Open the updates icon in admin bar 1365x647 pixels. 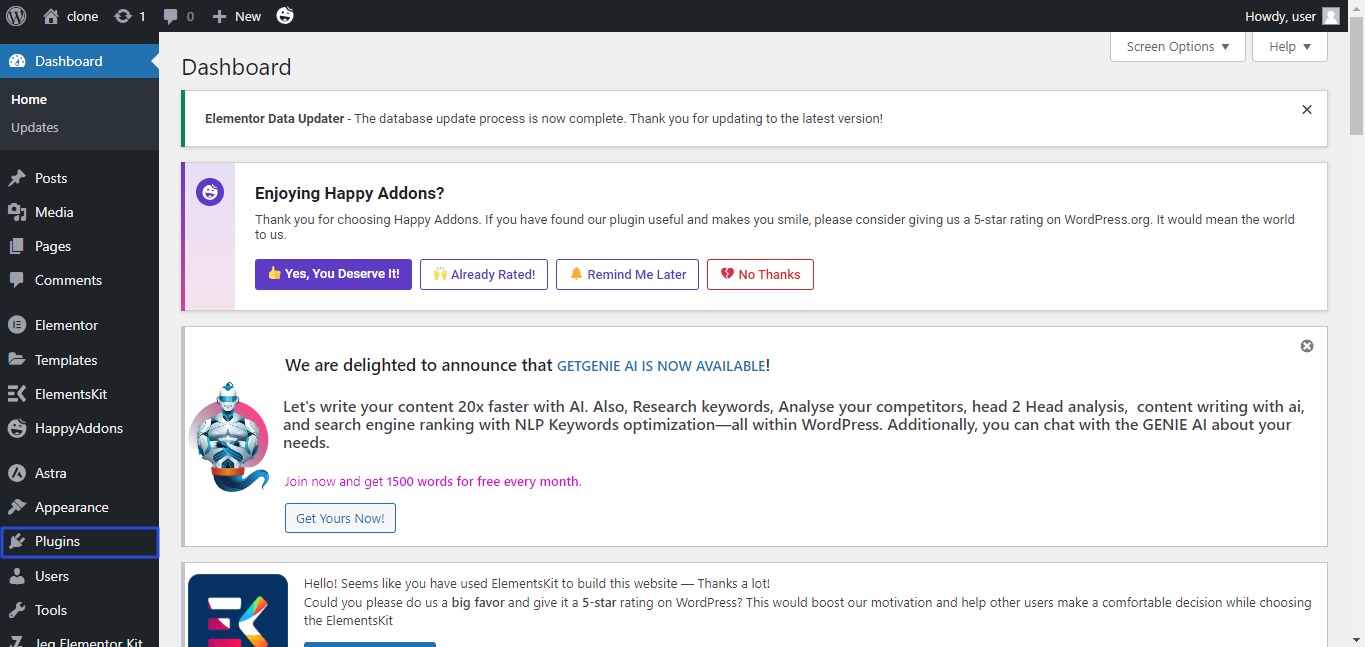pyautogui.click(x=123, y=16)
